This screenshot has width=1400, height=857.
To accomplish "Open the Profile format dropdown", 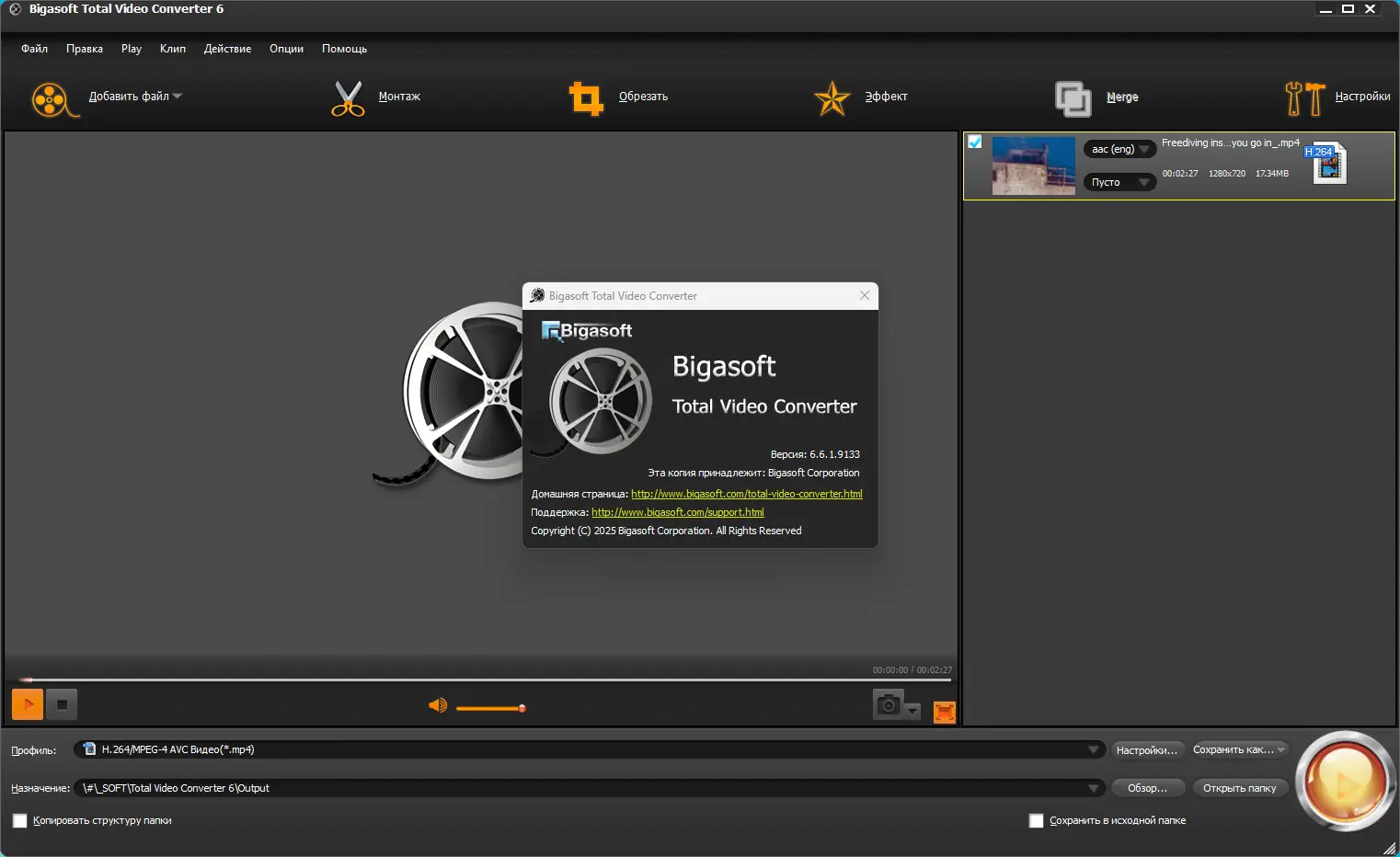I will 1094,749.
